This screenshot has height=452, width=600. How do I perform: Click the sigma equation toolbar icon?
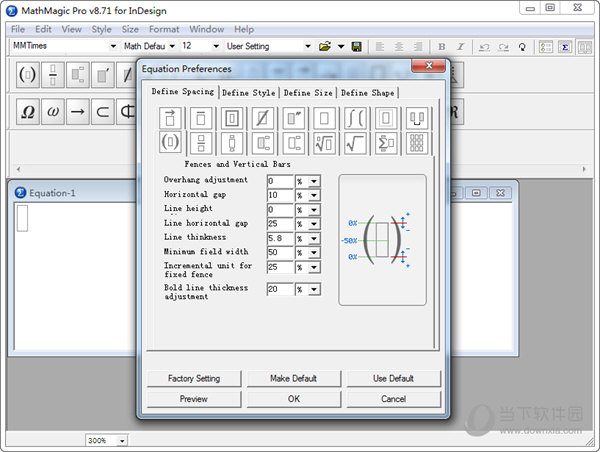pos(565,47)
